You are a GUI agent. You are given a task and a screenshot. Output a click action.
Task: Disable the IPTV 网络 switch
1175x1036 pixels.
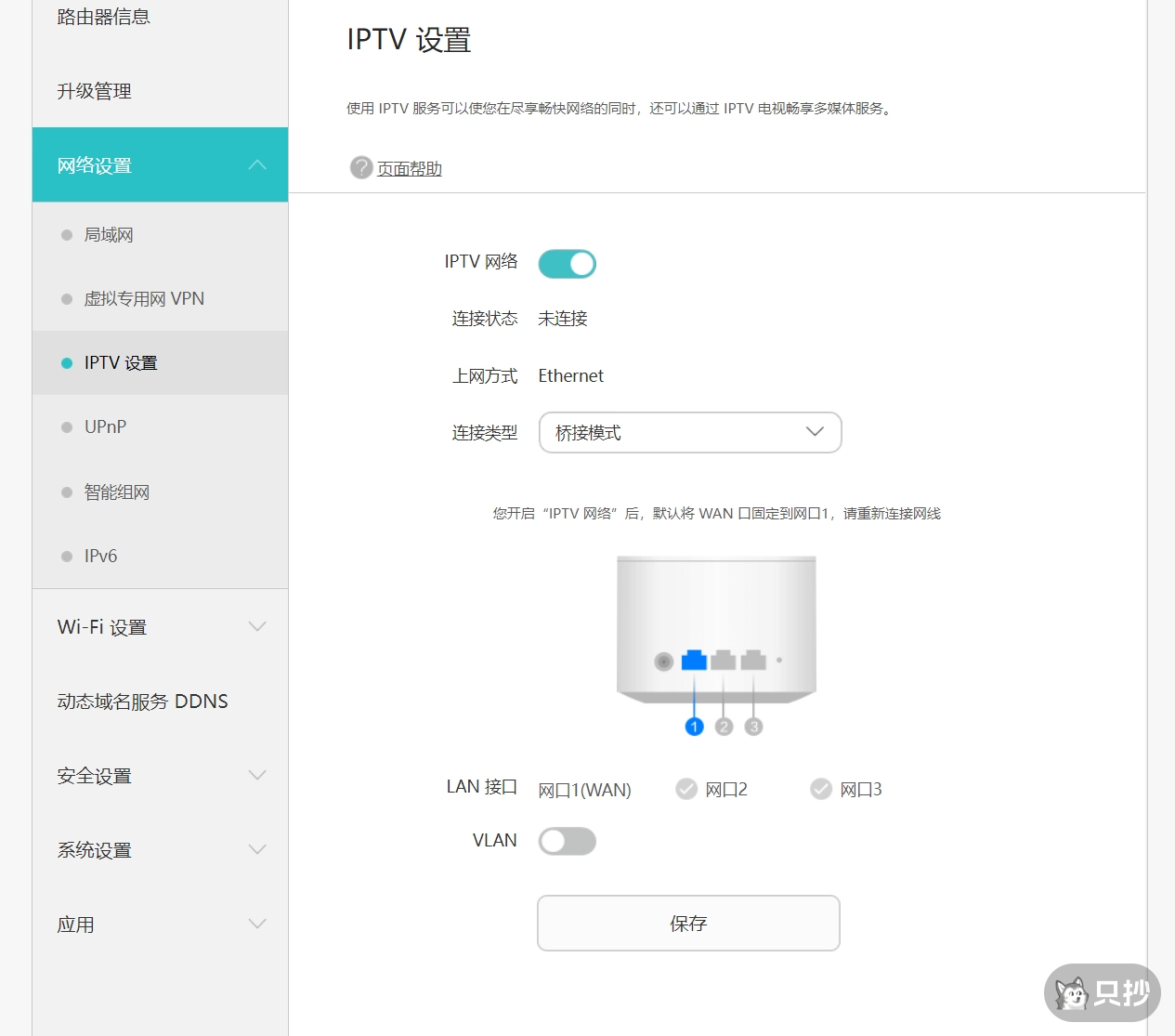[x=567, y=263]
